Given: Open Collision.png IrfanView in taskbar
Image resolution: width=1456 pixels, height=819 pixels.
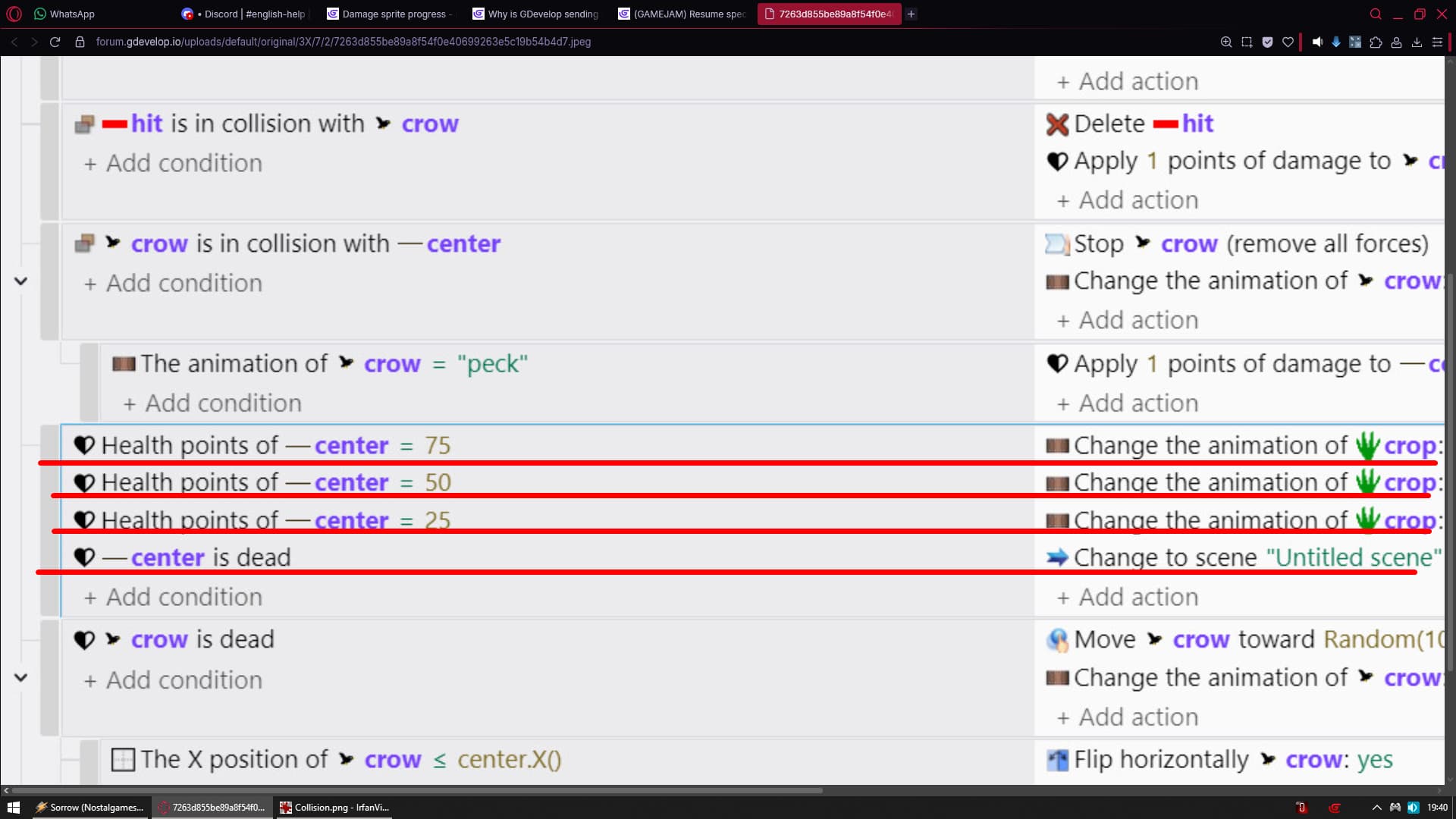Looking at the screenshot, I should pyautogui.click(x=334, y=808).
